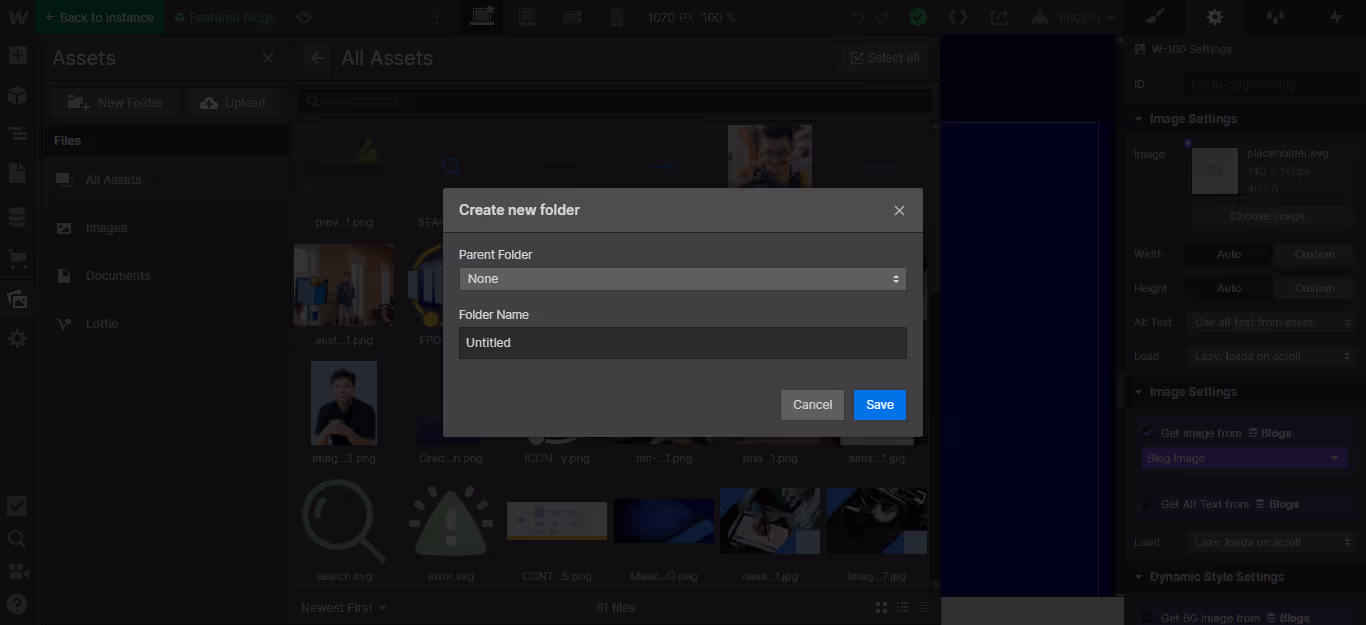Click Save in Create new folder

(x=880, y=405)
